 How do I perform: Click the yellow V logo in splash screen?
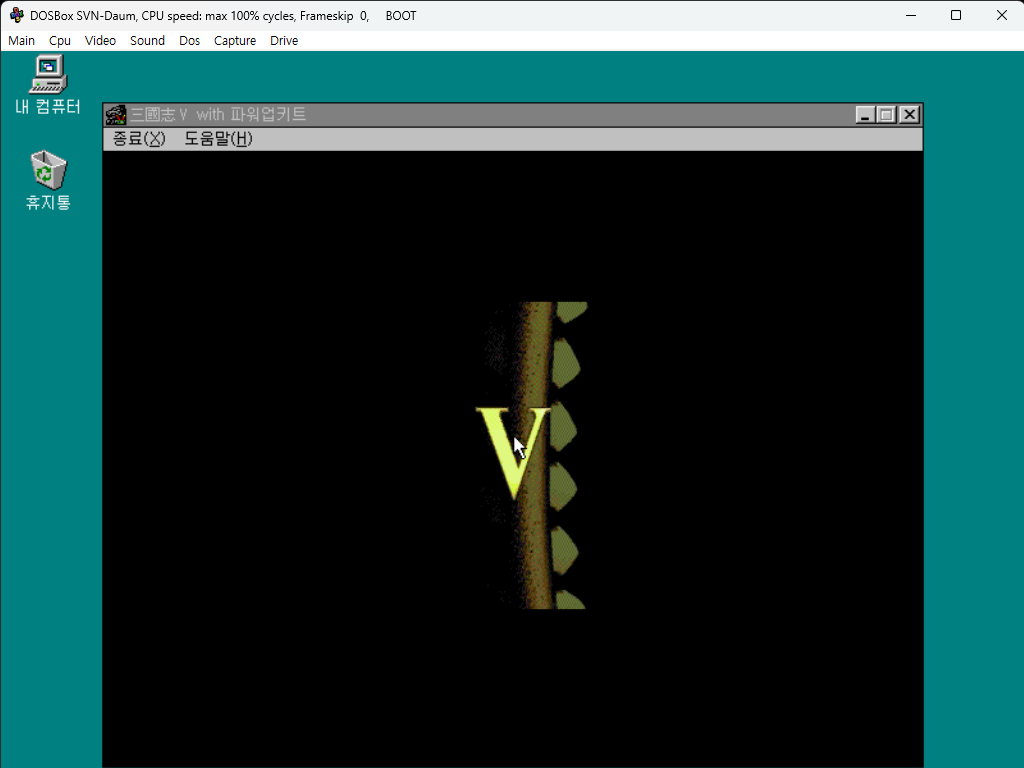click(513, 452)
